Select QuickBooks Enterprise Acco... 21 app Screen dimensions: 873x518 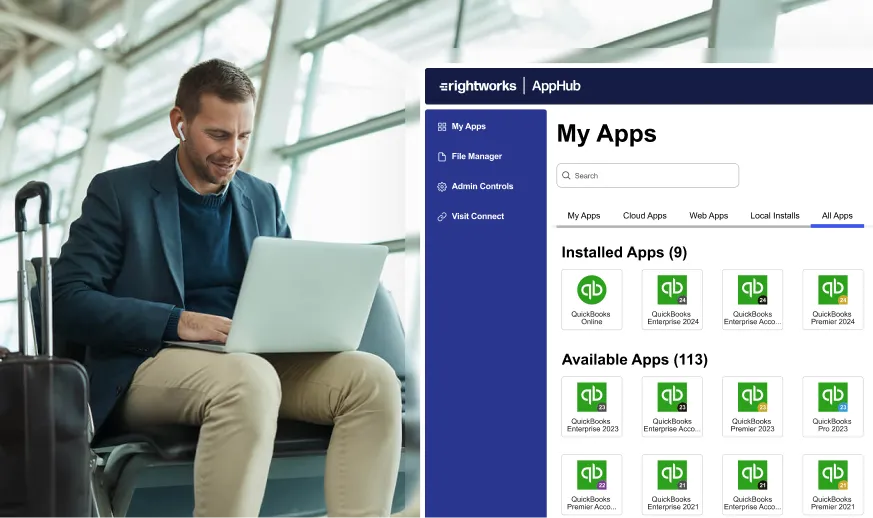[752, 485]
